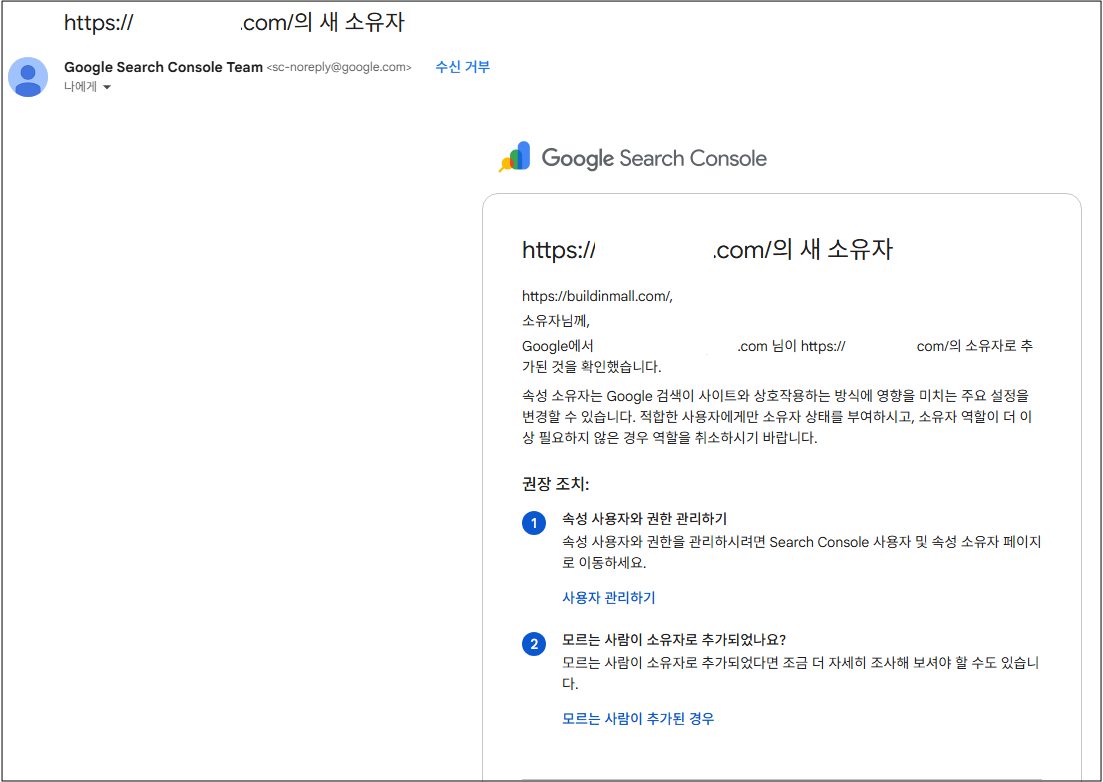
Task: Click the 권장 조치: heading
Action: point(556,484)
